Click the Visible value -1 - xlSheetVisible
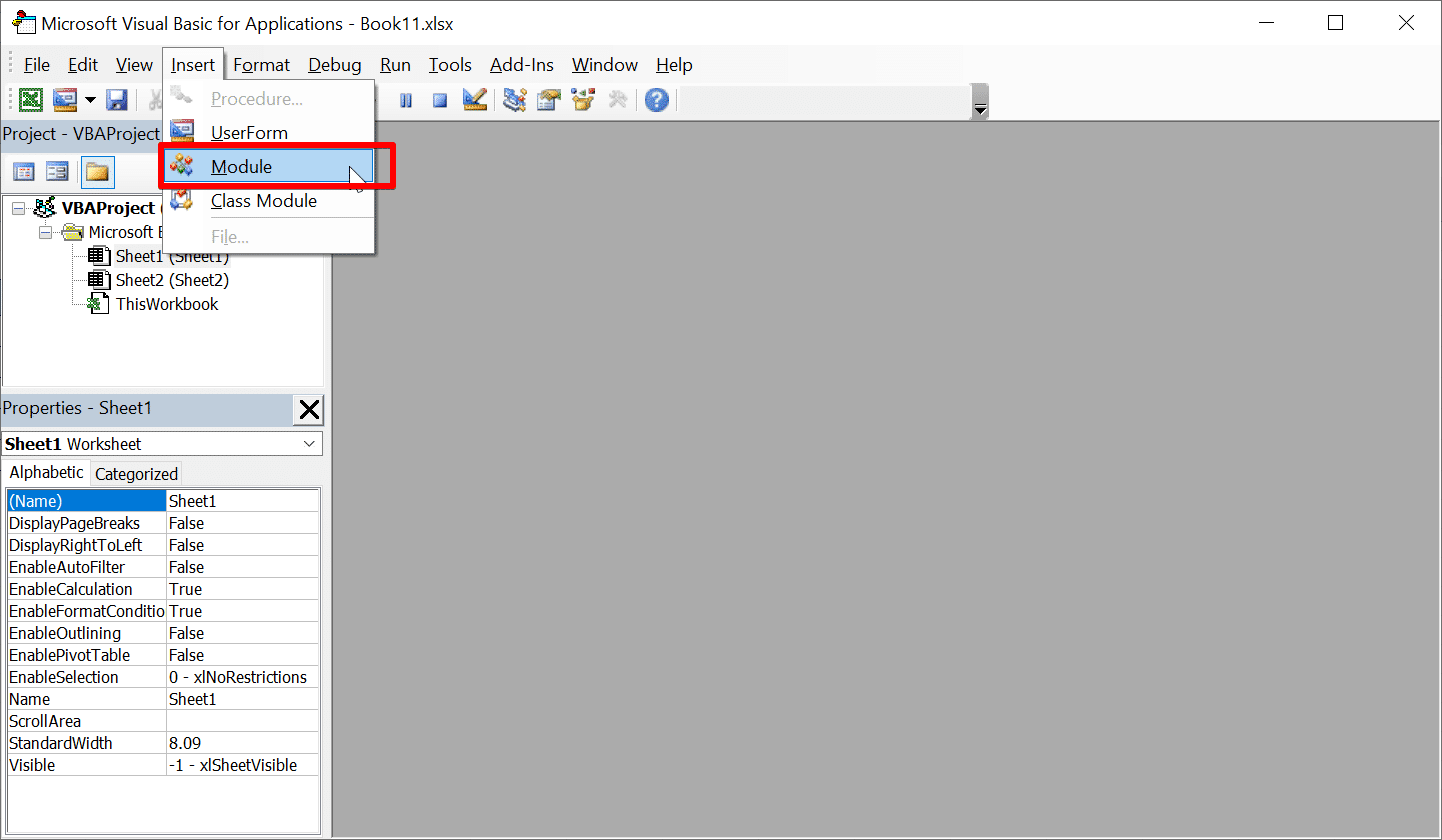Screen dimensions: 1442x840 tap(243, 765)
